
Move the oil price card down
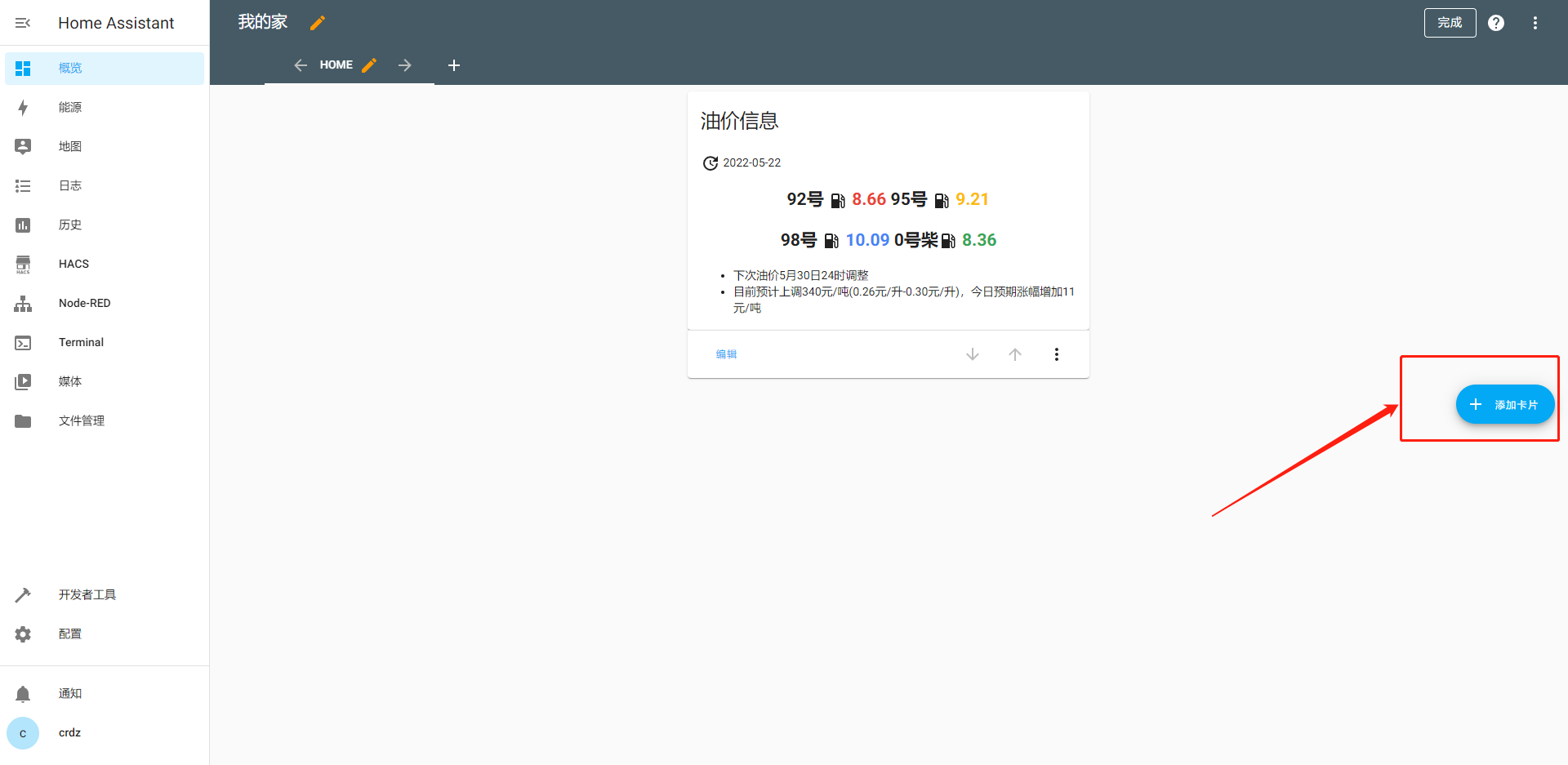(972, 354)
